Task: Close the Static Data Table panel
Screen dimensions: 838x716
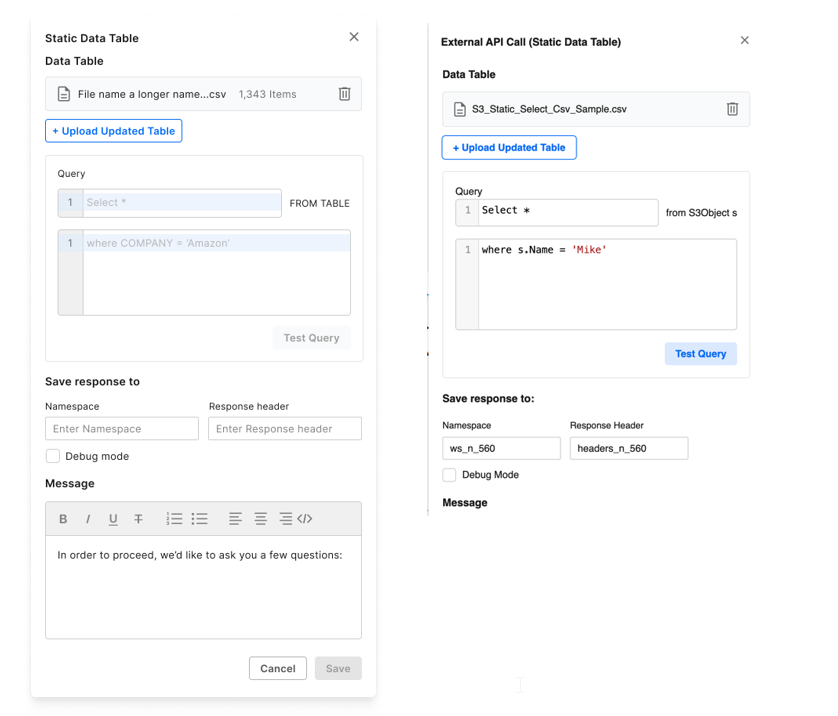Action: coord(354,37)
